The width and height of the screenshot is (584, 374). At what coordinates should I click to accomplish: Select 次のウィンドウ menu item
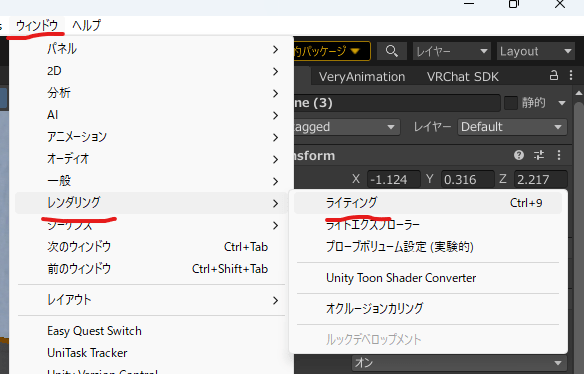pos(151,247)
